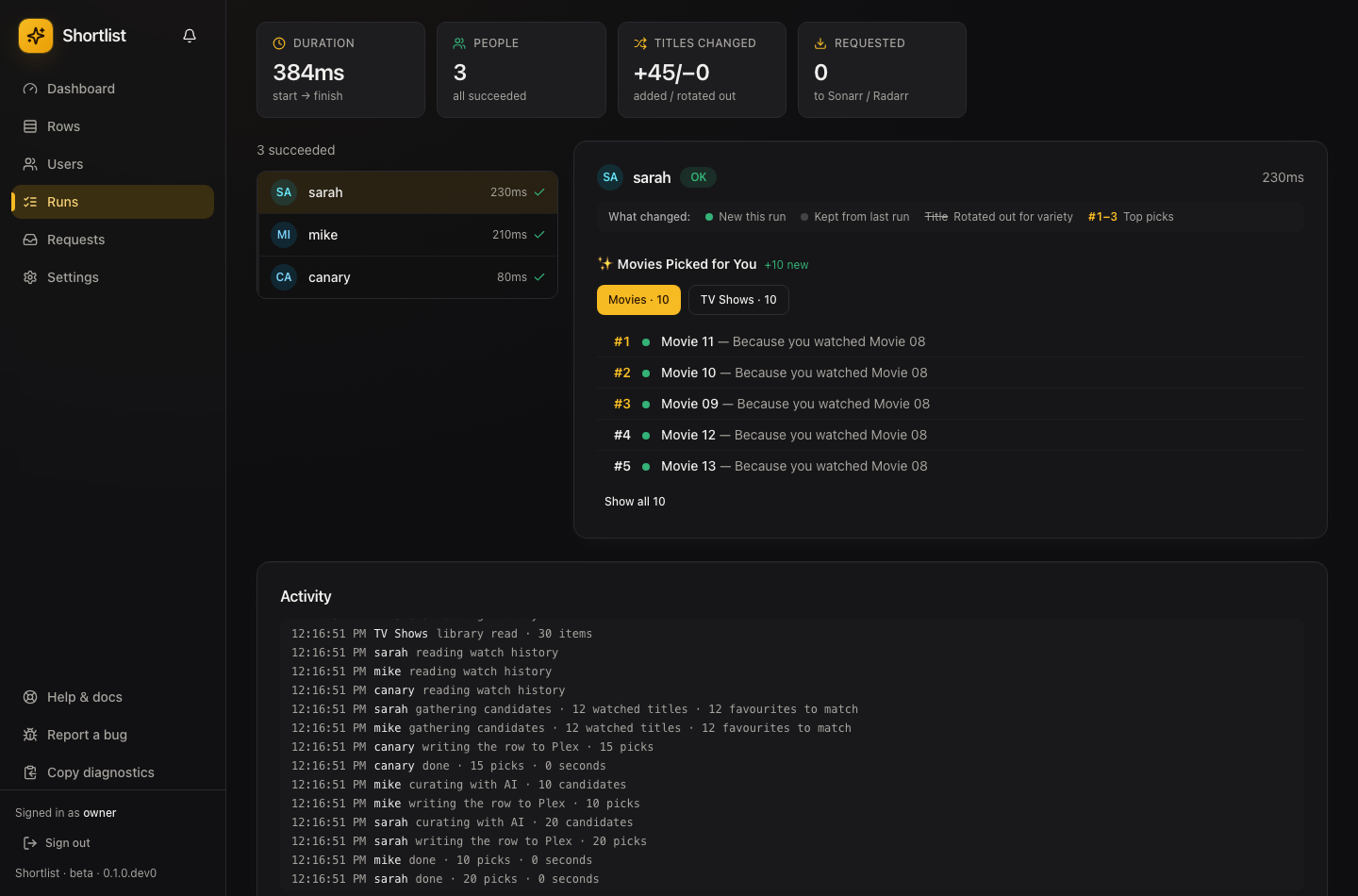The height and width of the screenshot is (896, 1358).
Task: Click sarah's SA avatar in run list
Action: click(x=284, y=192)
